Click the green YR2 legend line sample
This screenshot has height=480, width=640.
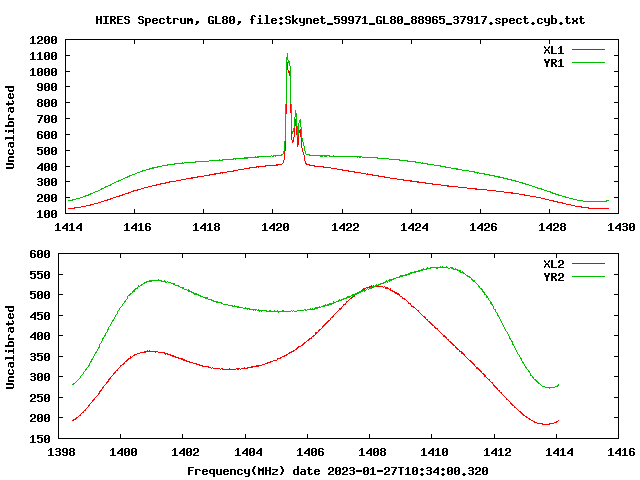click(x=588, y=277)
